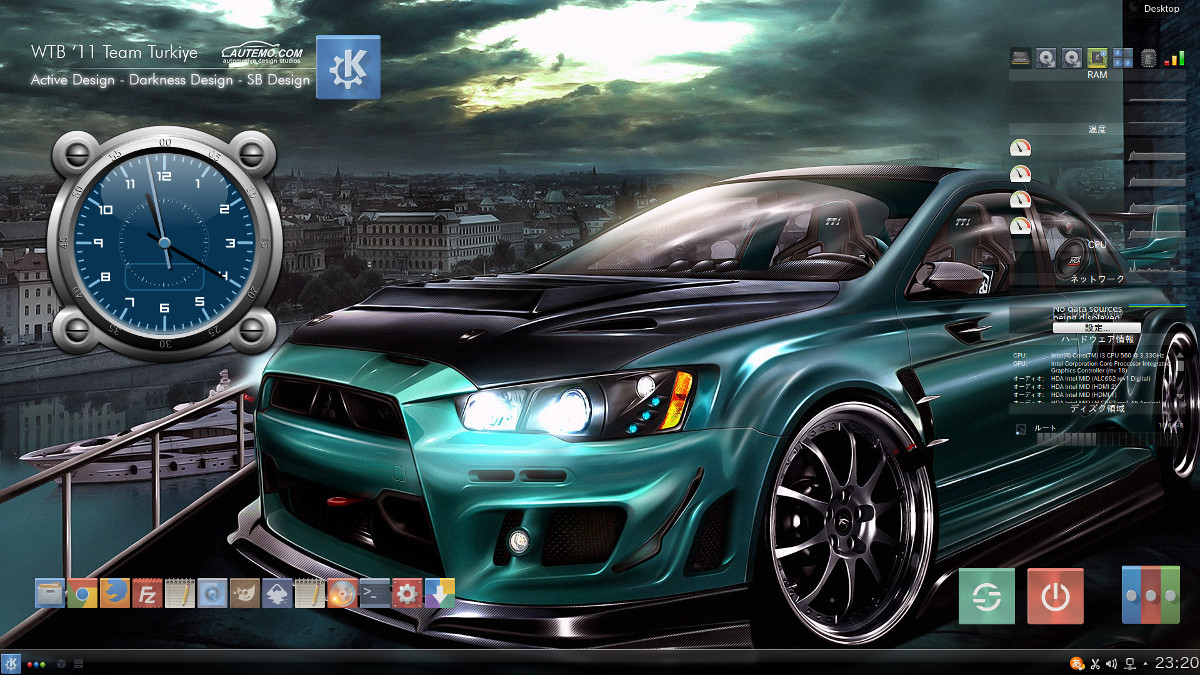Open the Japanese input method tray icon

(1077, 663)
